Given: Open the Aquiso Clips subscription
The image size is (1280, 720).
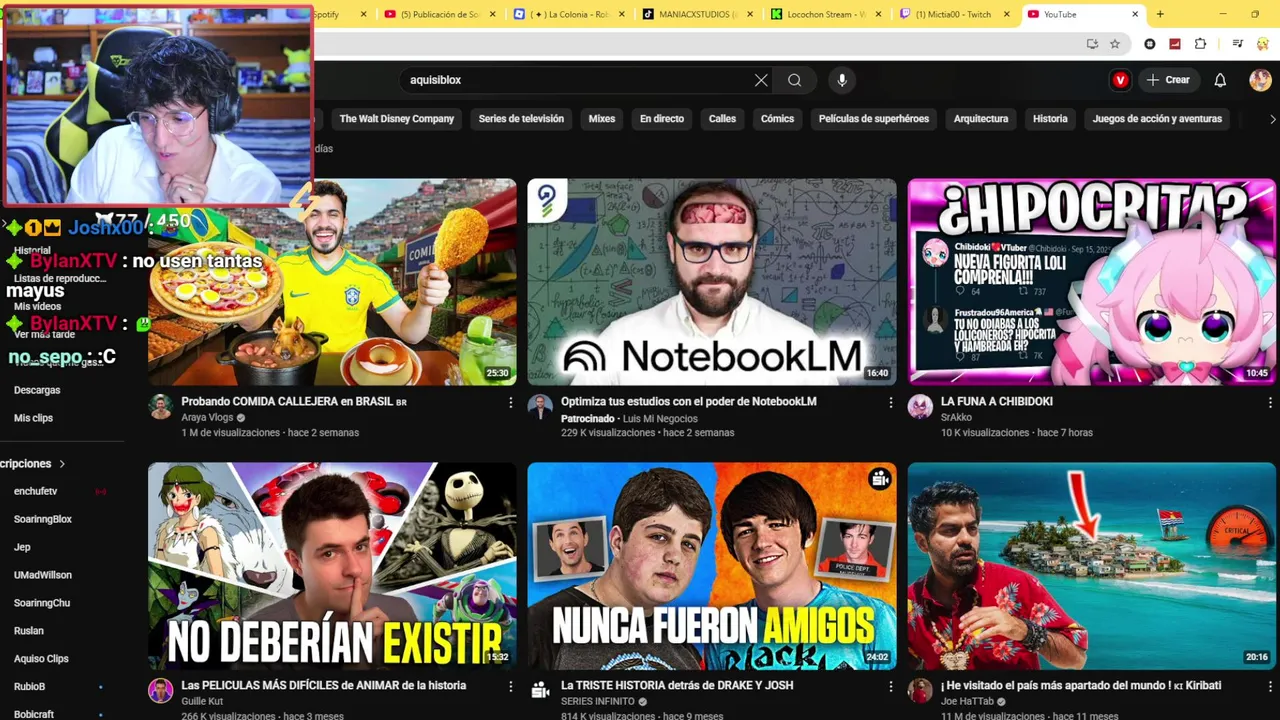Looking at the screenshot, I should (41, 659).
